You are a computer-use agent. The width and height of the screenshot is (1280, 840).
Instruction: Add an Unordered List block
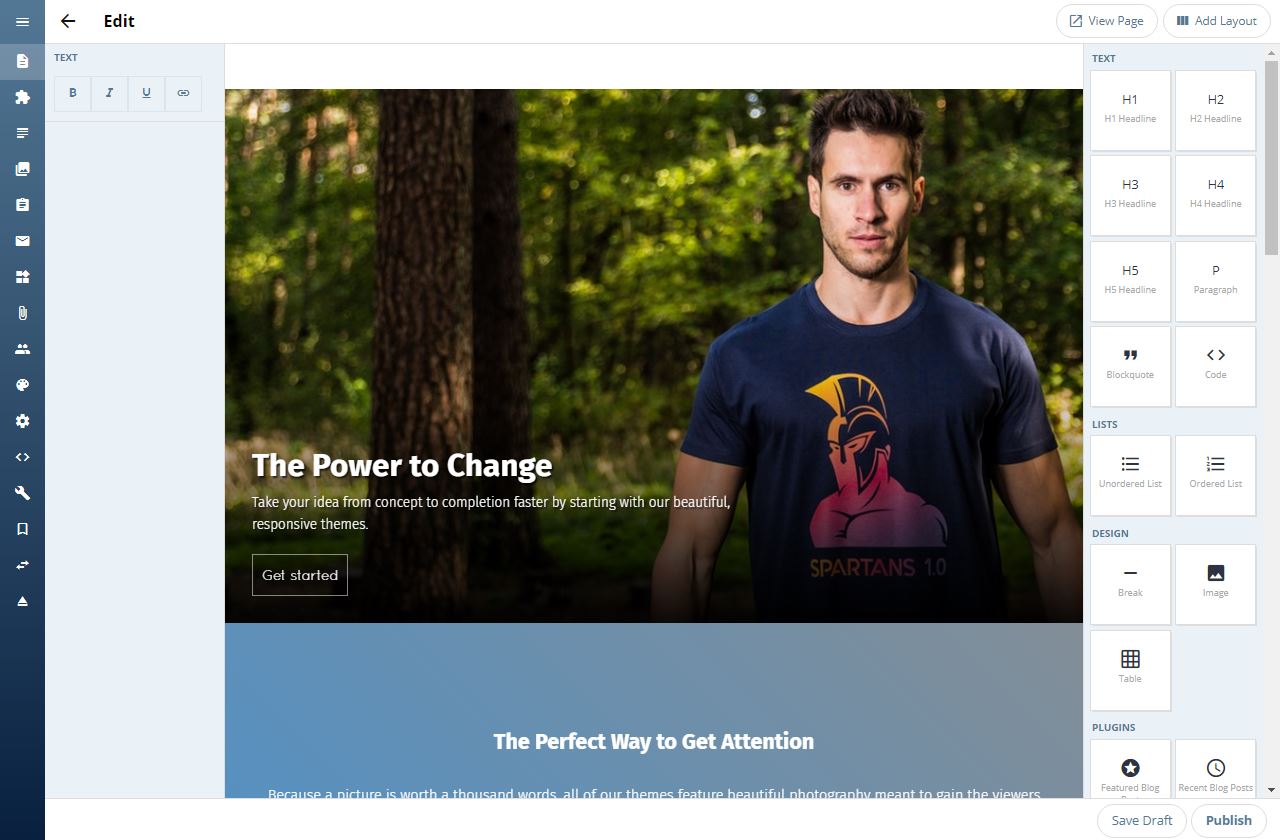[1130, 475]
